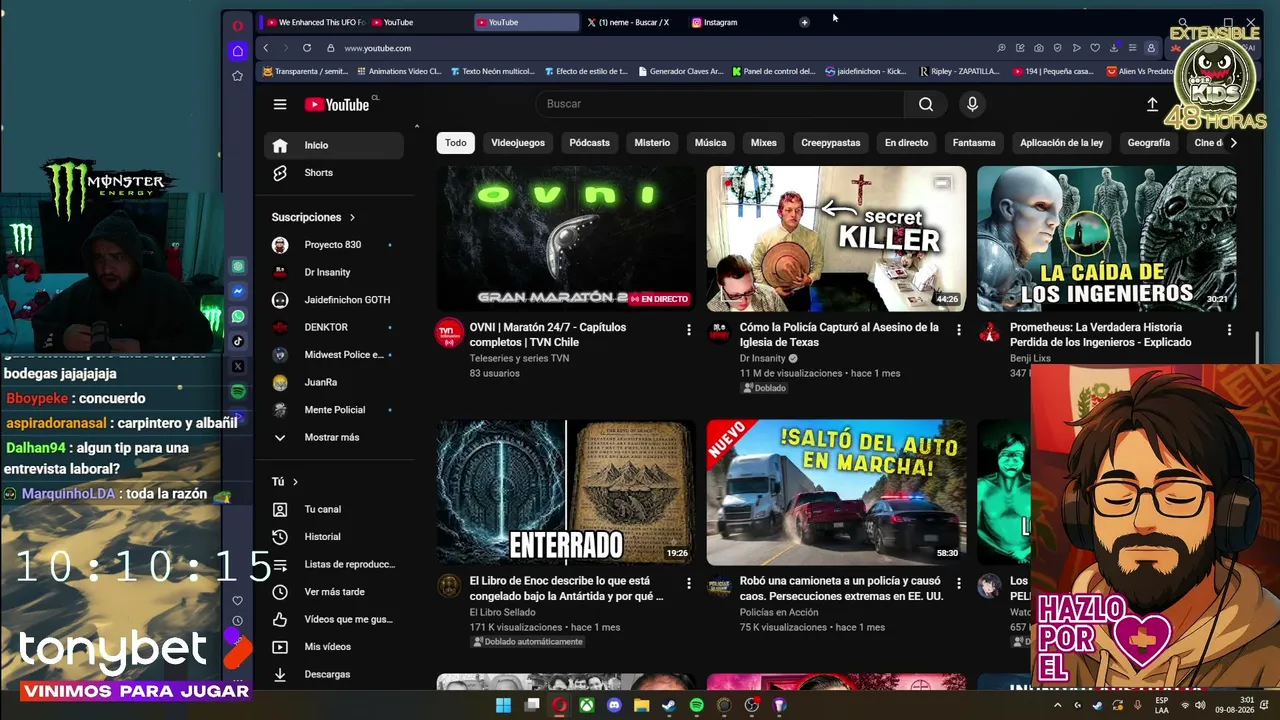This screenshot has width=1280, height=720.
Task: Click the upload arrow icon in YouTube header
Action: [1152, 104]
